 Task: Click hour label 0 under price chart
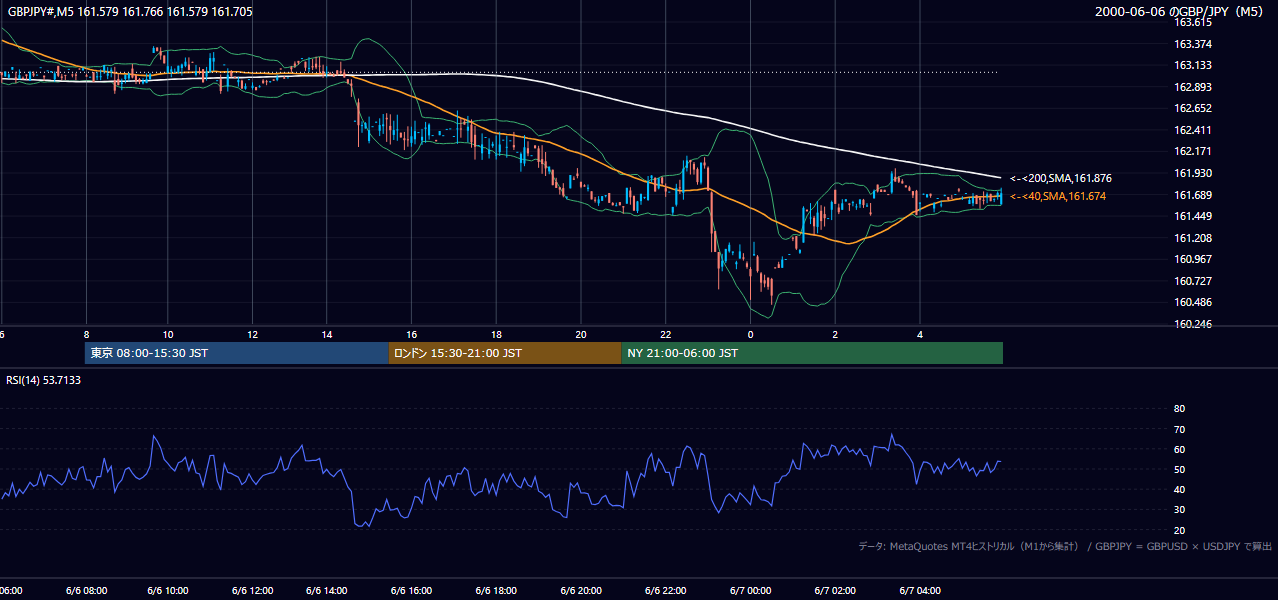tap(750, 335)
